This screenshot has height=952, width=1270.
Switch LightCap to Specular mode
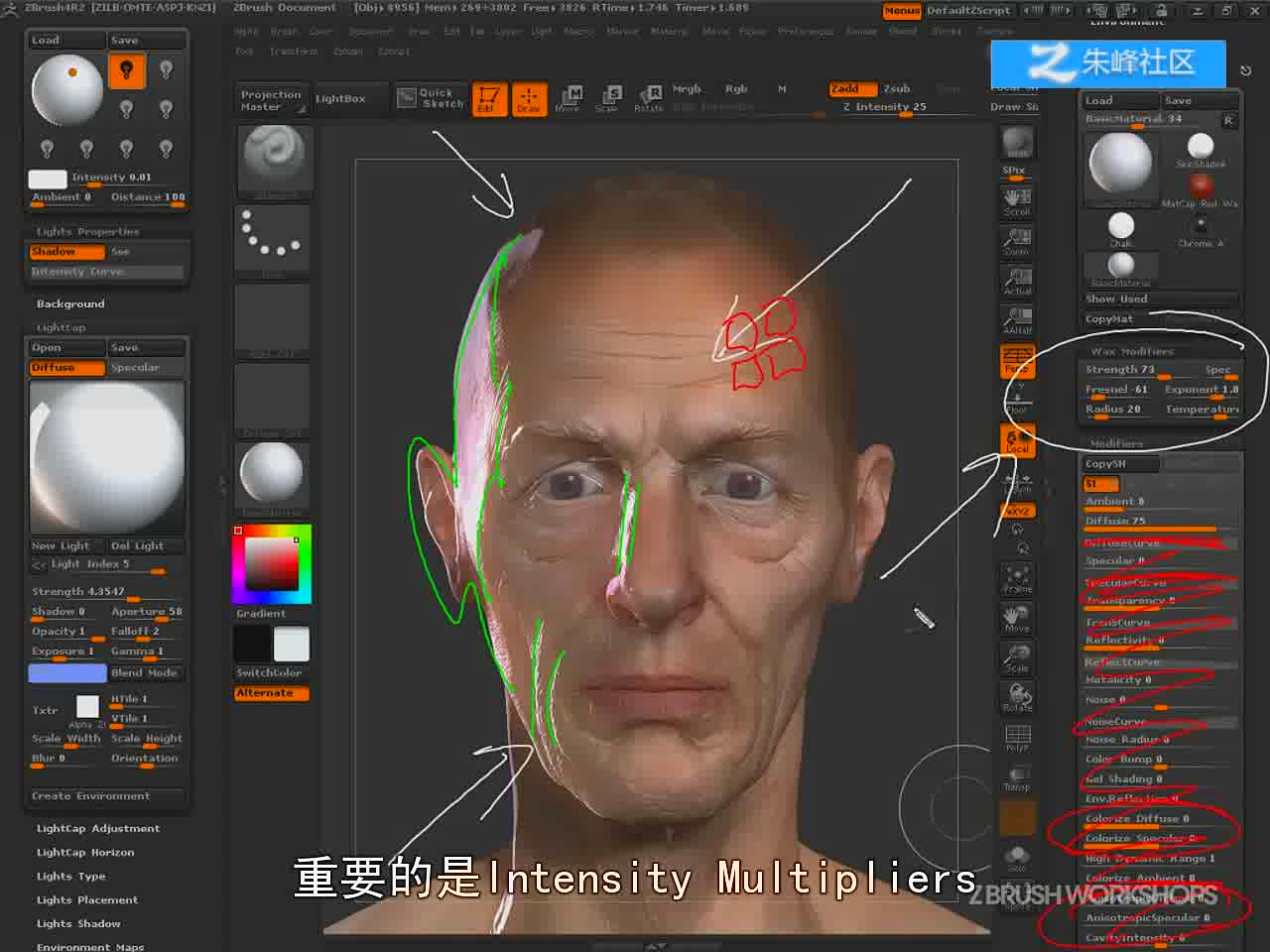click(x=146, y=368)
